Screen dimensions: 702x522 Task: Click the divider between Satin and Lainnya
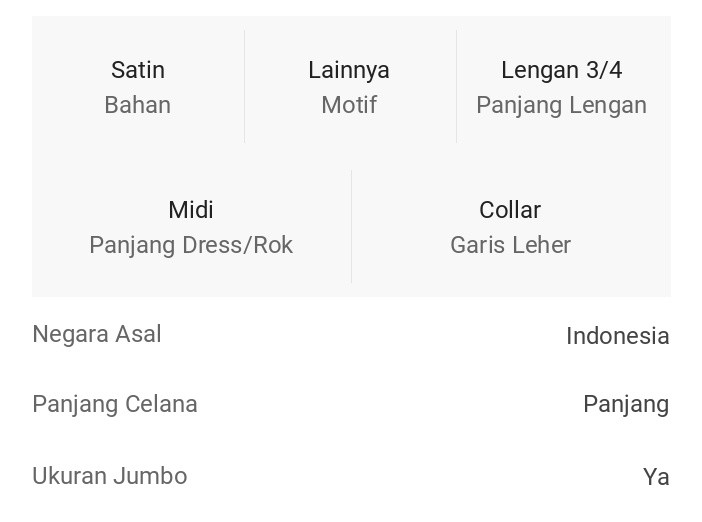coord(244,86)
